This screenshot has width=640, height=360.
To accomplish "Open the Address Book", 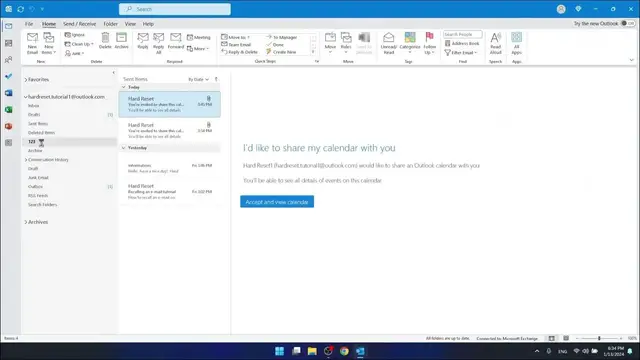I will click(462, 43).
